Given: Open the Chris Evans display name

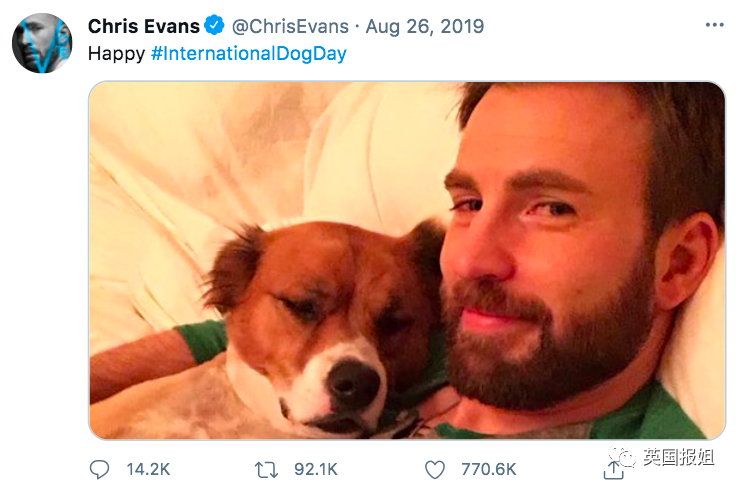Looking at the screenshot, I should pyautogui.click(x=144, y=26).
